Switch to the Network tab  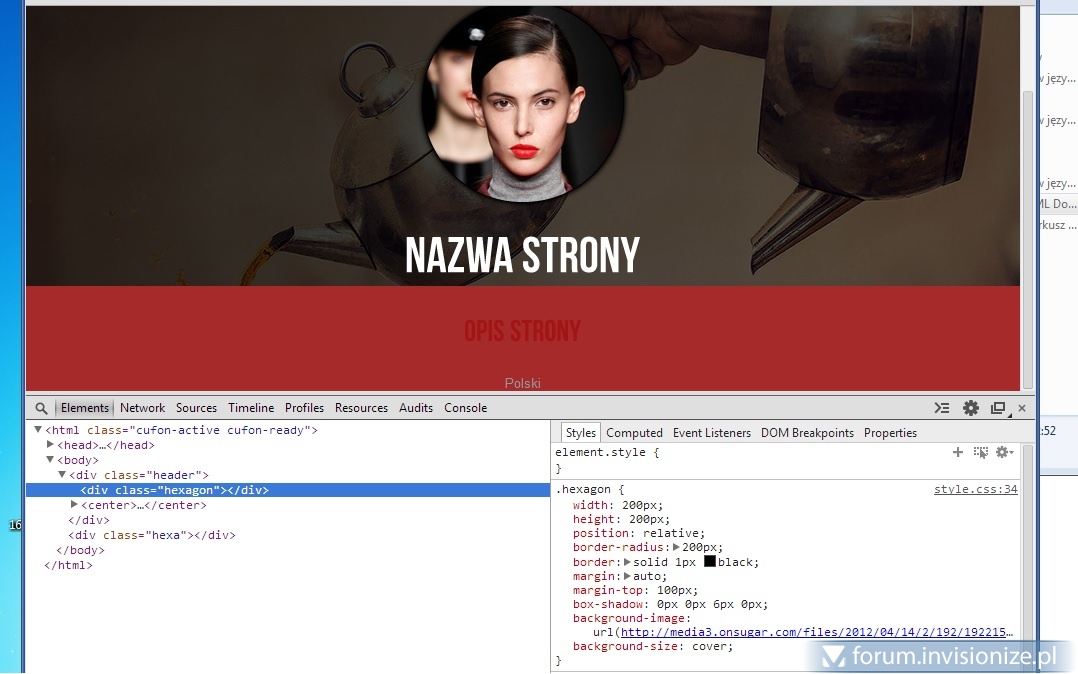click(142, 408)
